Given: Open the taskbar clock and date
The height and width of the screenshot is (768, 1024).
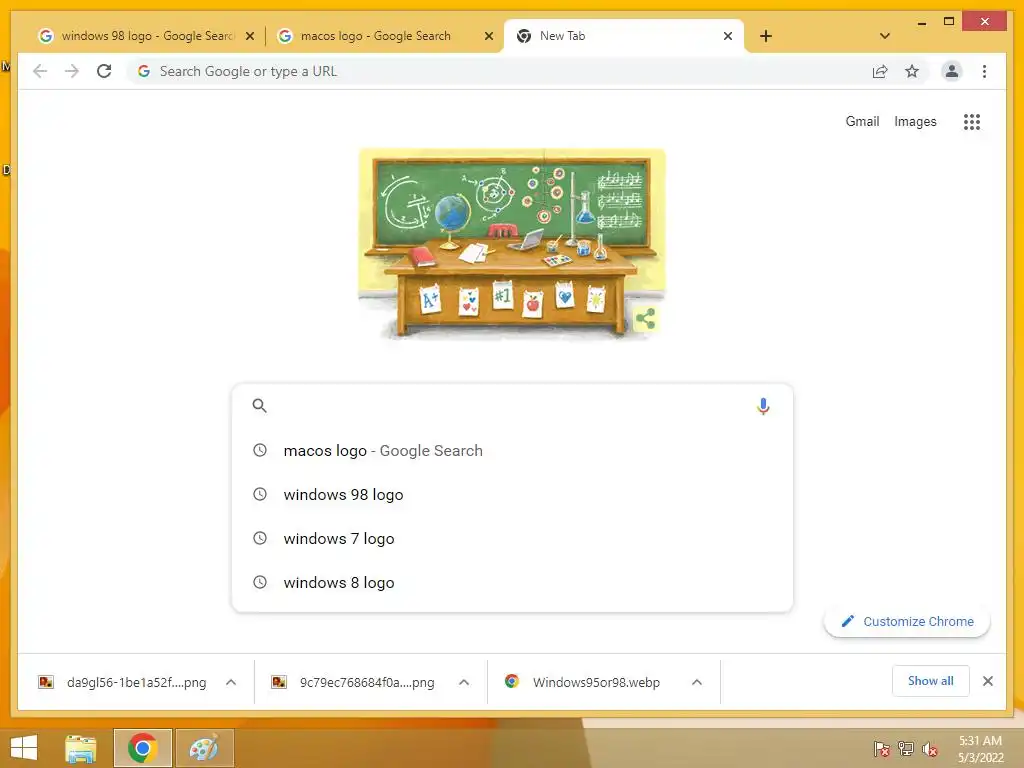Looking at the screenshot, I should [980, 749].
